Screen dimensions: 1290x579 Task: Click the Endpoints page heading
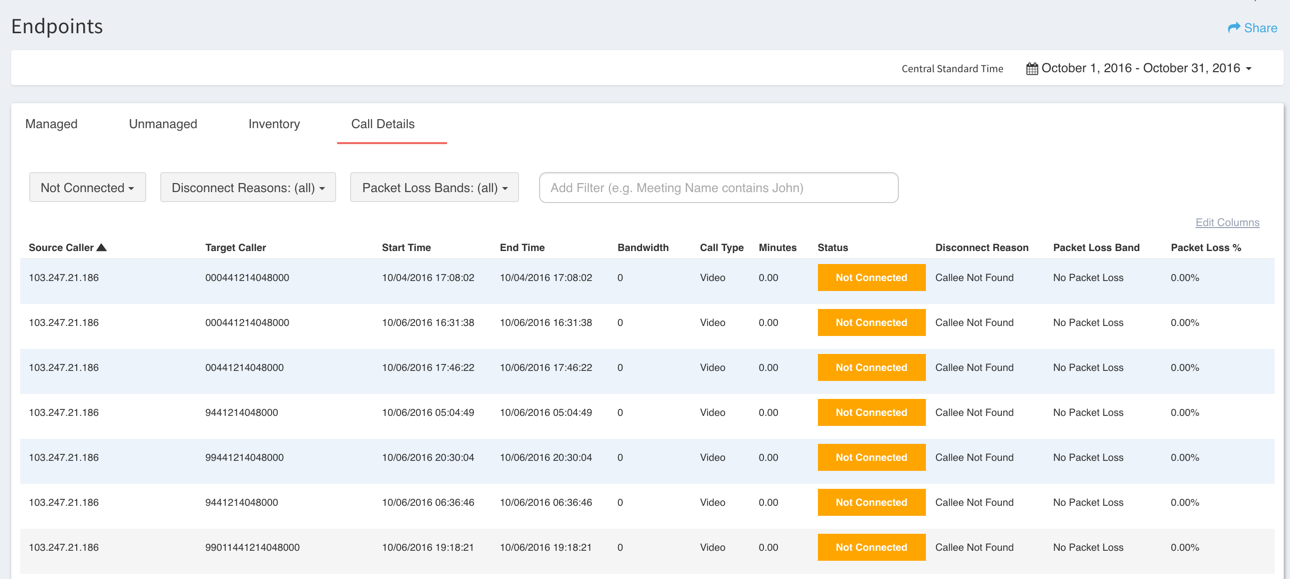pos(57,26)
